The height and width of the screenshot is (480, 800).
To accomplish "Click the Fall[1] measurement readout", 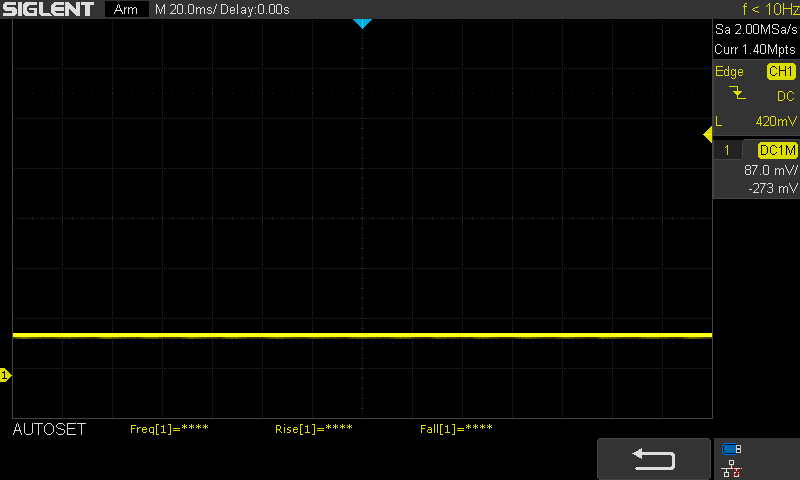I will [456, 429].
